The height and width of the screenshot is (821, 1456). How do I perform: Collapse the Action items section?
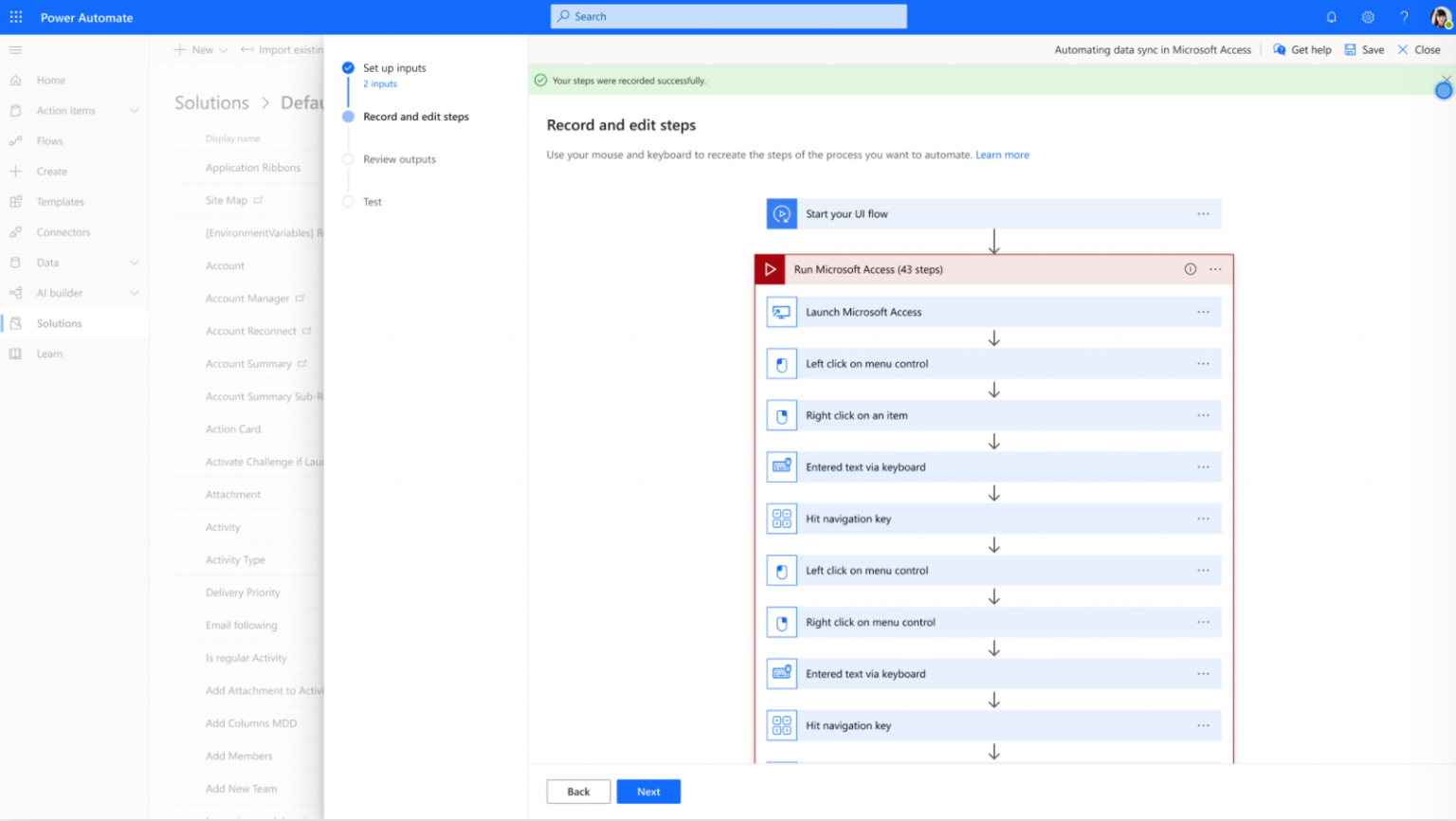(x=135, y=110)
